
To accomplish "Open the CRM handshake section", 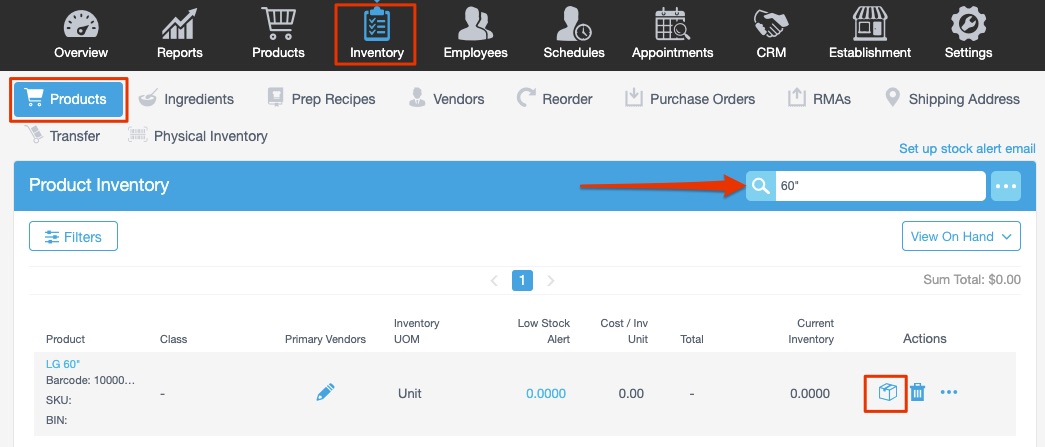I will (x=770, y=34).
